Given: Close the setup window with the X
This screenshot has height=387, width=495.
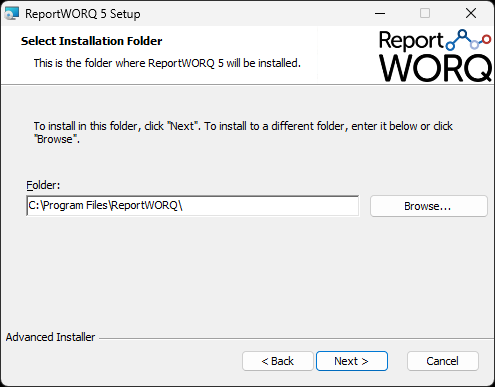Looking at the screenshot, I should 471,14.
